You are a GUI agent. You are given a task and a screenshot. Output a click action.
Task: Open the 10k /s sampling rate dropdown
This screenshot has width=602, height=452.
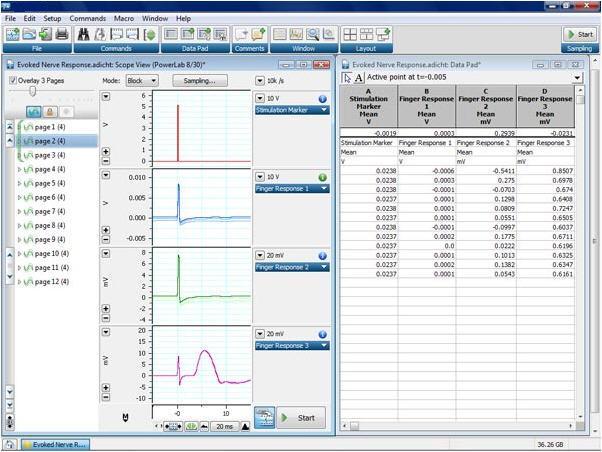tap(260, 81)
